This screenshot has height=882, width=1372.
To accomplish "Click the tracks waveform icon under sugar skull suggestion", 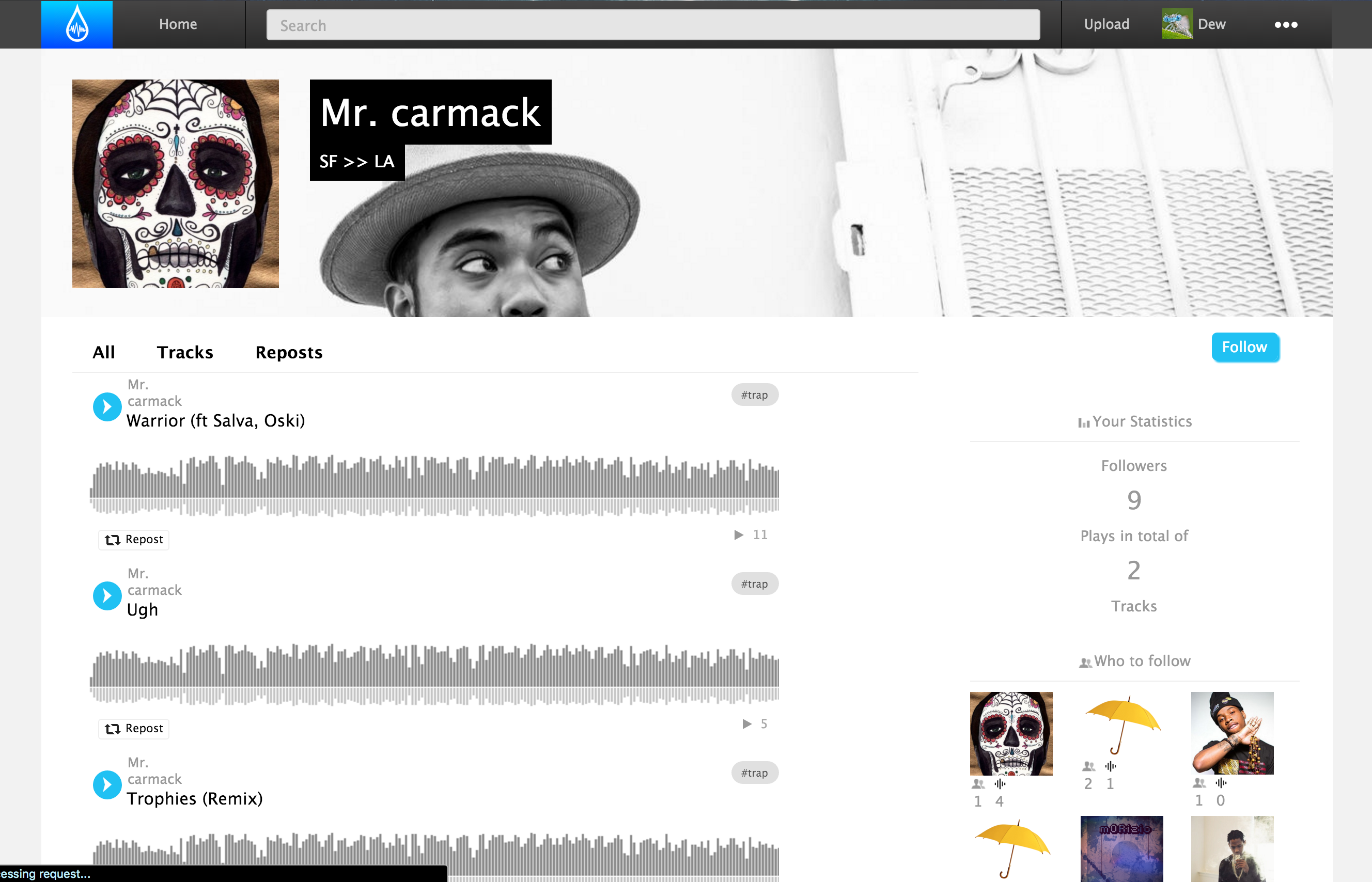I will click(x=1000, y=784).
